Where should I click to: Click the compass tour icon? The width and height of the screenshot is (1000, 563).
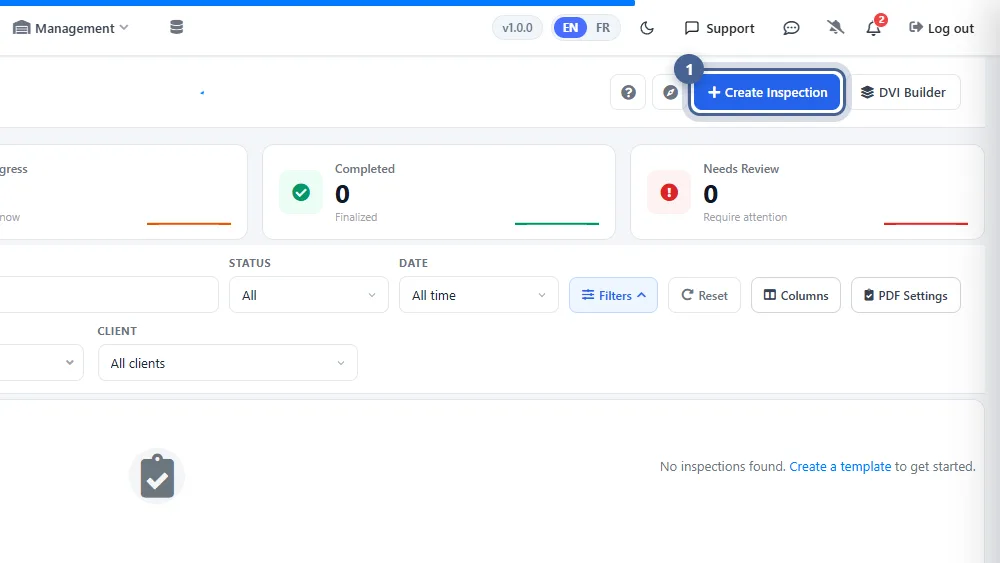point(670,92)
